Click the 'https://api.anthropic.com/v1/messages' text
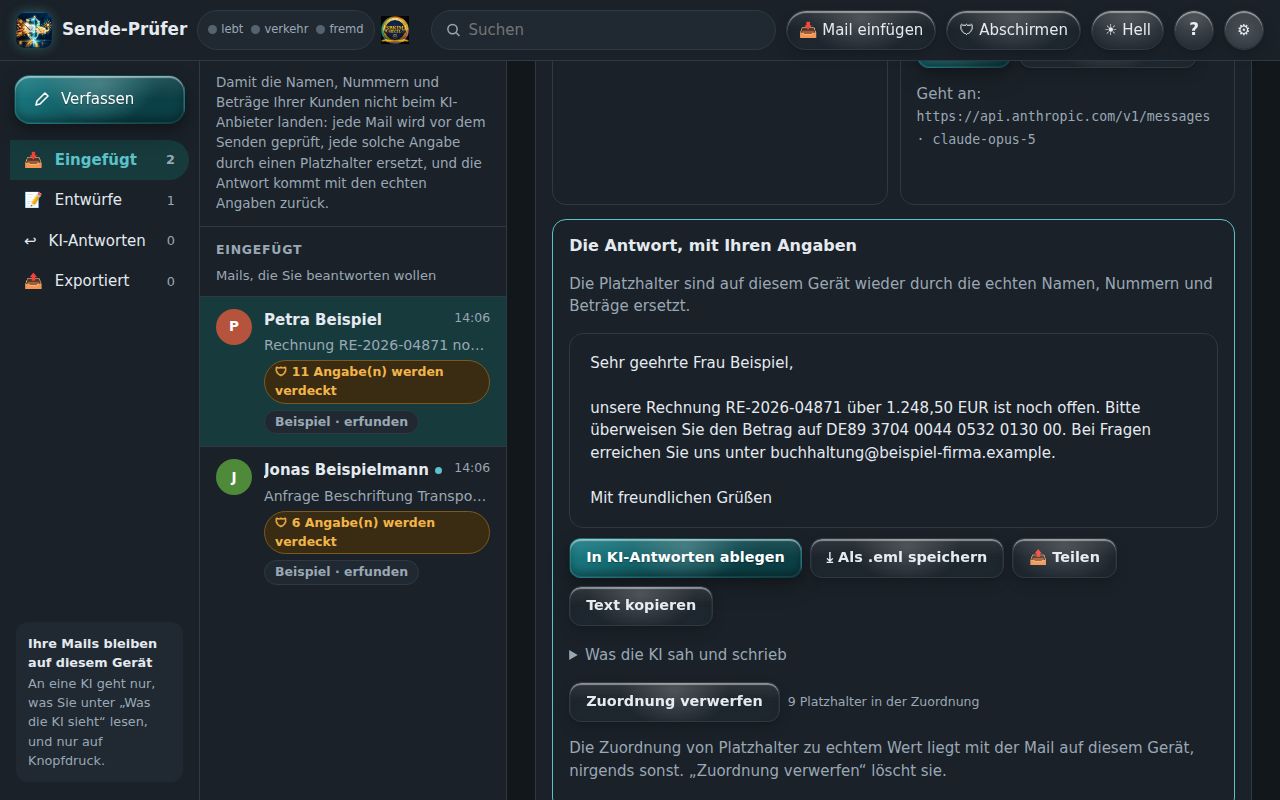The image size is (1280, 800). [x=1063, y=117]
